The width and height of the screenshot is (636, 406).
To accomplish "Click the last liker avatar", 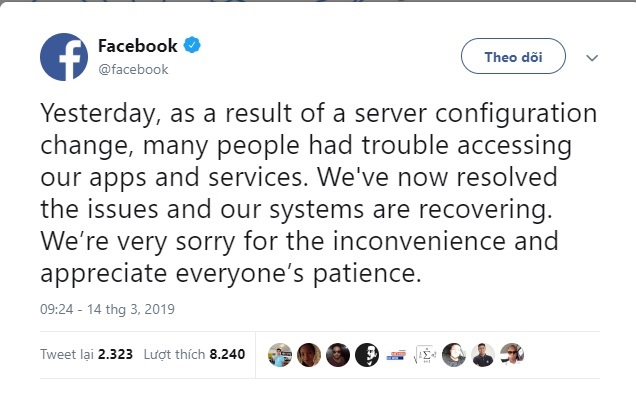I will coord(513,355).
